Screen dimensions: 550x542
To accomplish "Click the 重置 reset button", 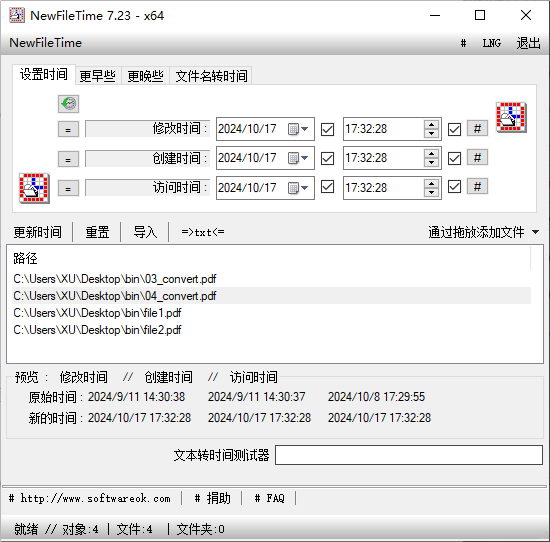I will (98, 232).
